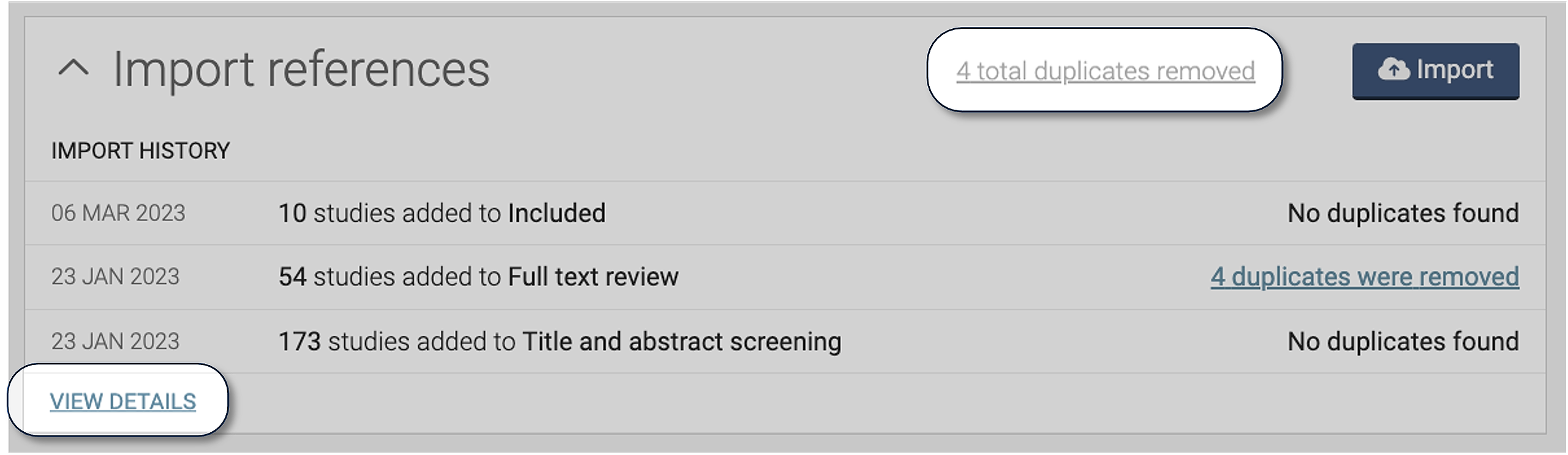The image size is (1568, 455).
Task: Click the cloud upload icon
Action: [1393, 70]
